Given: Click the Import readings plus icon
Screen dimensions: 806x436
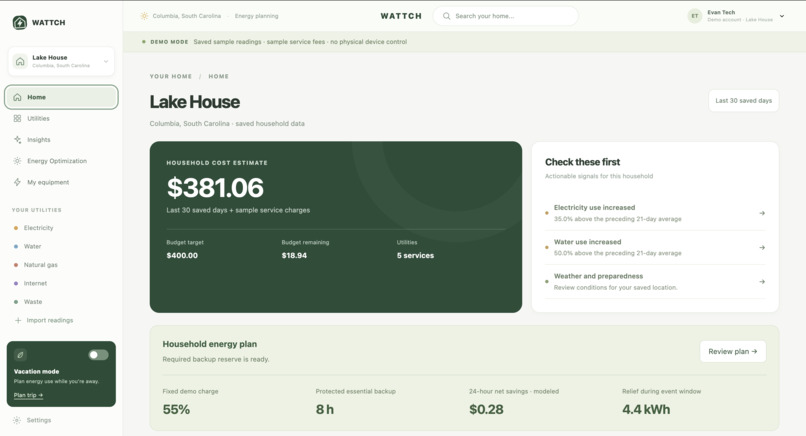Looking at the screenshot, I should pyautogui.click(x=18, y=320).
